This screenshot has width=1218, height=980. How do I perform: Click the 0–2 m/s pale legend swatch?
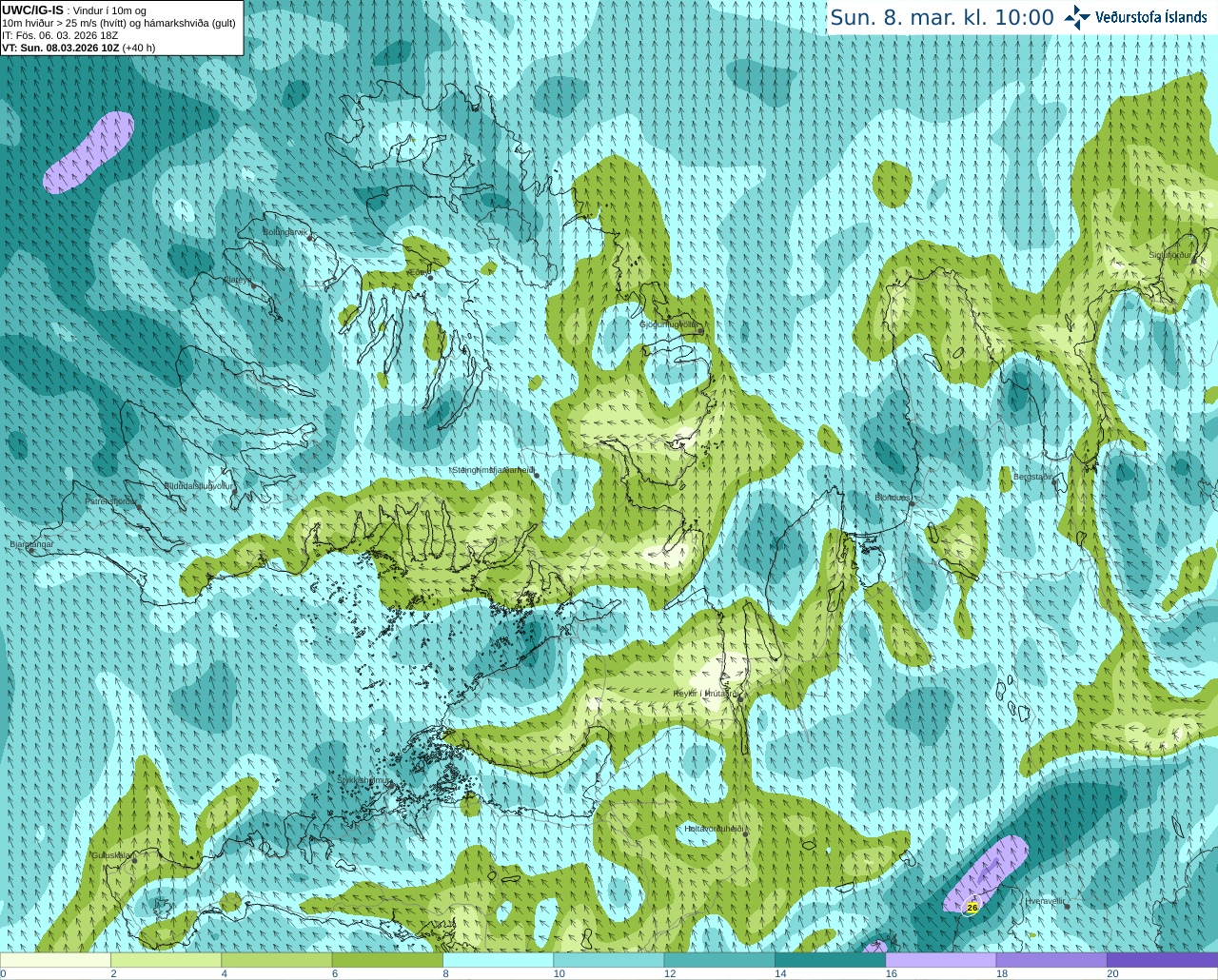pos(55,960)
